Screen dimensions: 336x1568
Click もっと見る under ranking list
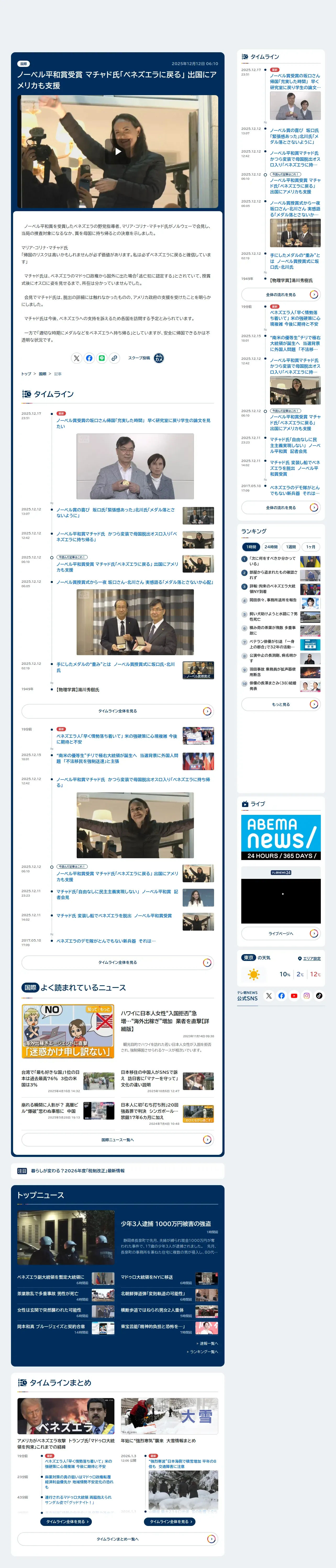coord(281,704)
